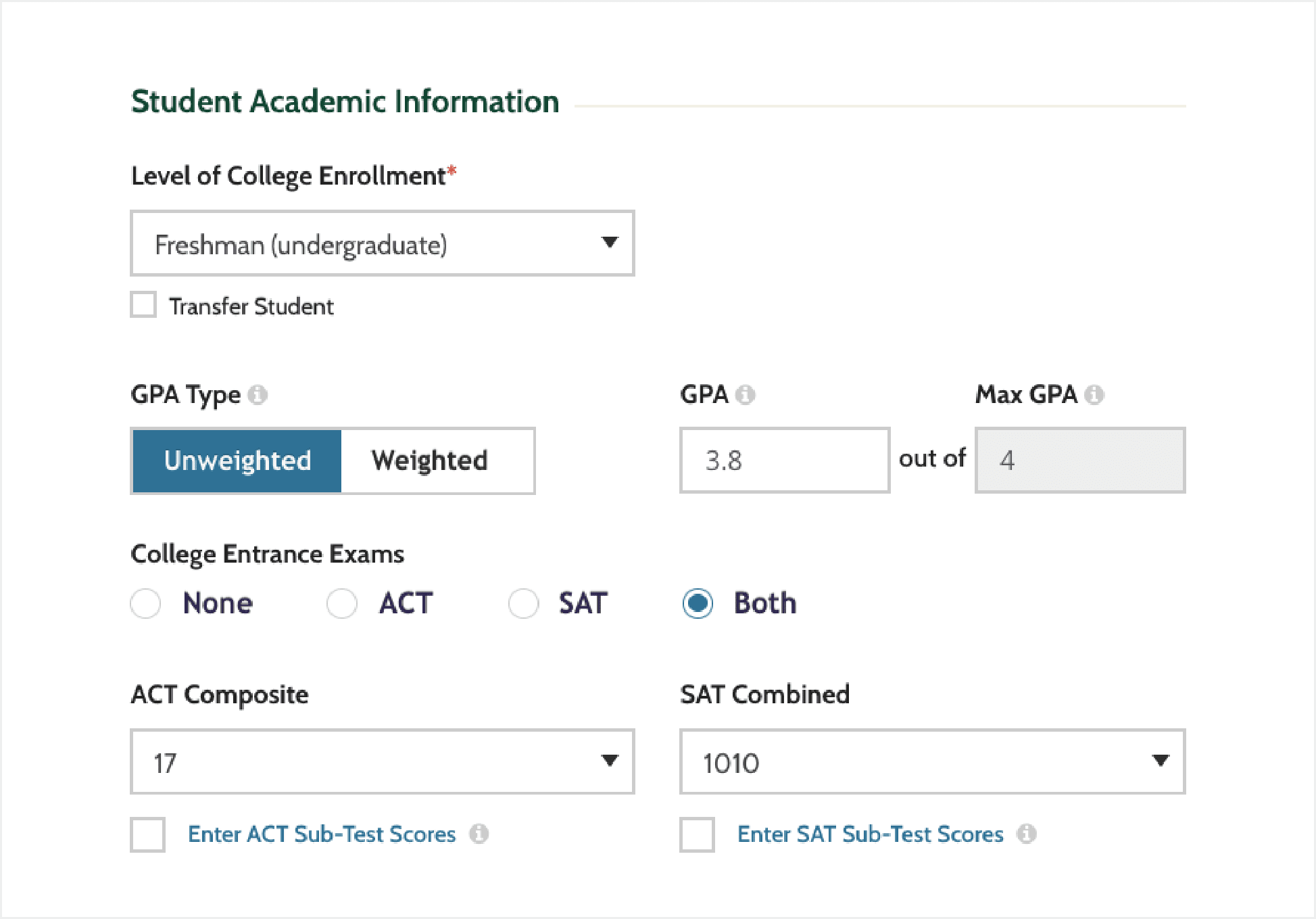Select the None entrance exam option
Screen dimensions: 1316x919
tap(146, 603)
